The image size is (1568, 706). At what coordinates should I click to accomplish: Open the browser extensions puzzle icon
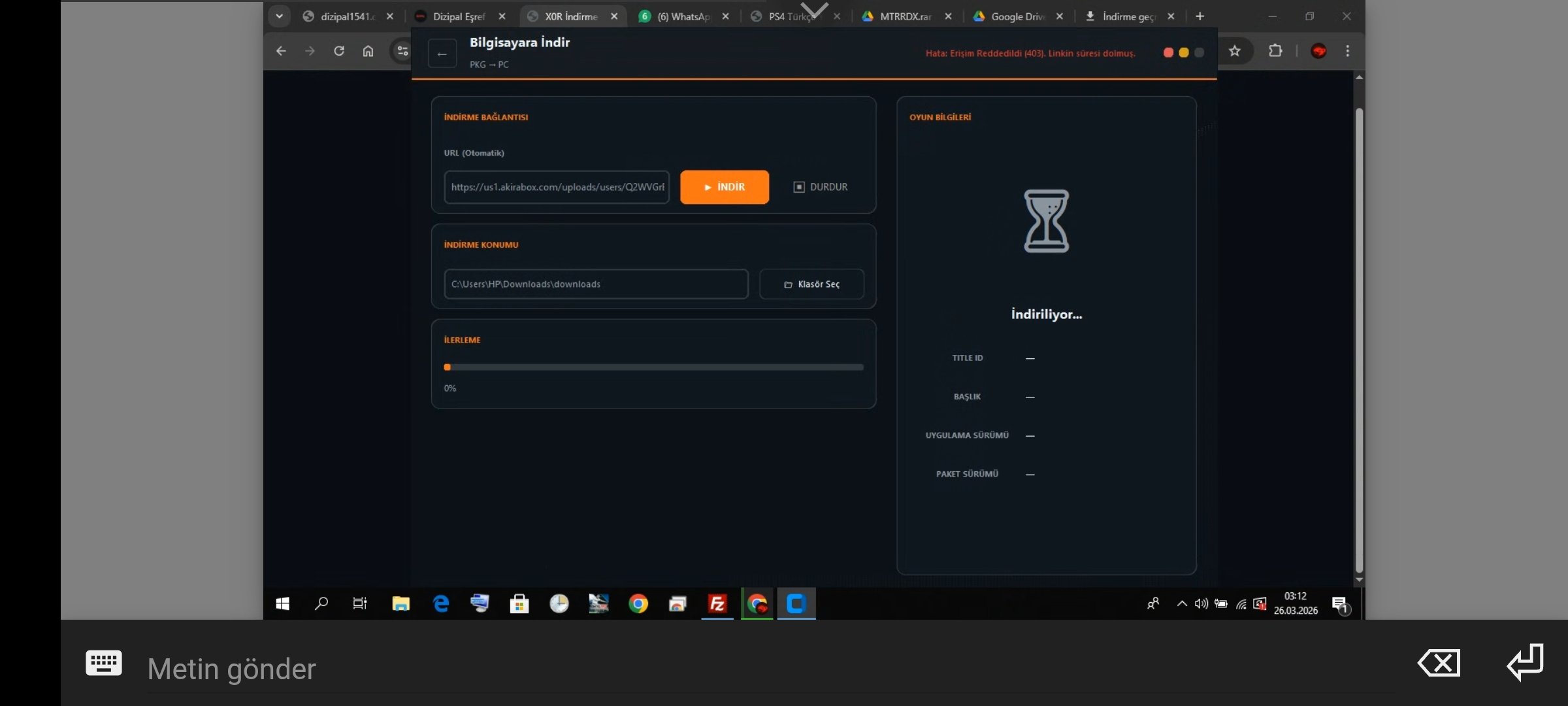(1275, 51)
